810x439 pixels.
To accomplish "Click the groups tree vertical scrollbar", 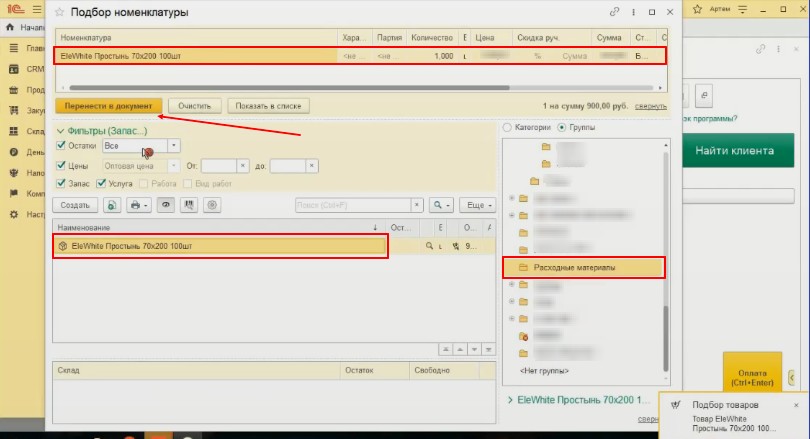I will (666, 339).
